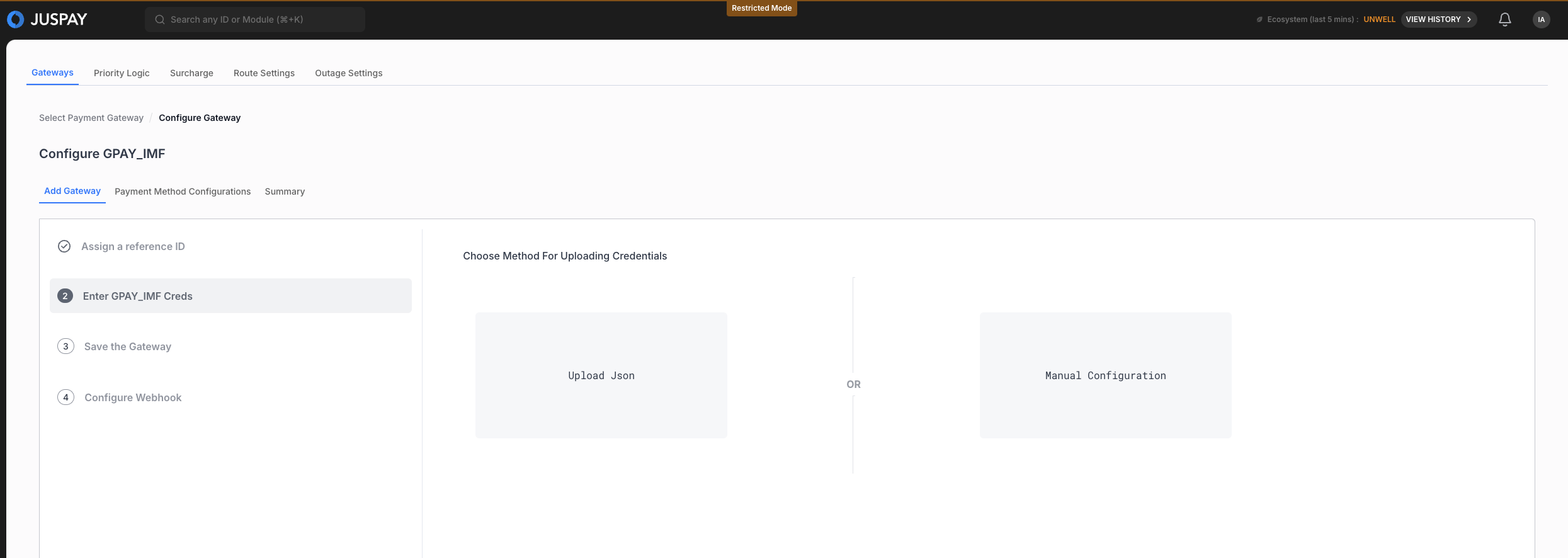Expand View History chevron

[1469, 20]
